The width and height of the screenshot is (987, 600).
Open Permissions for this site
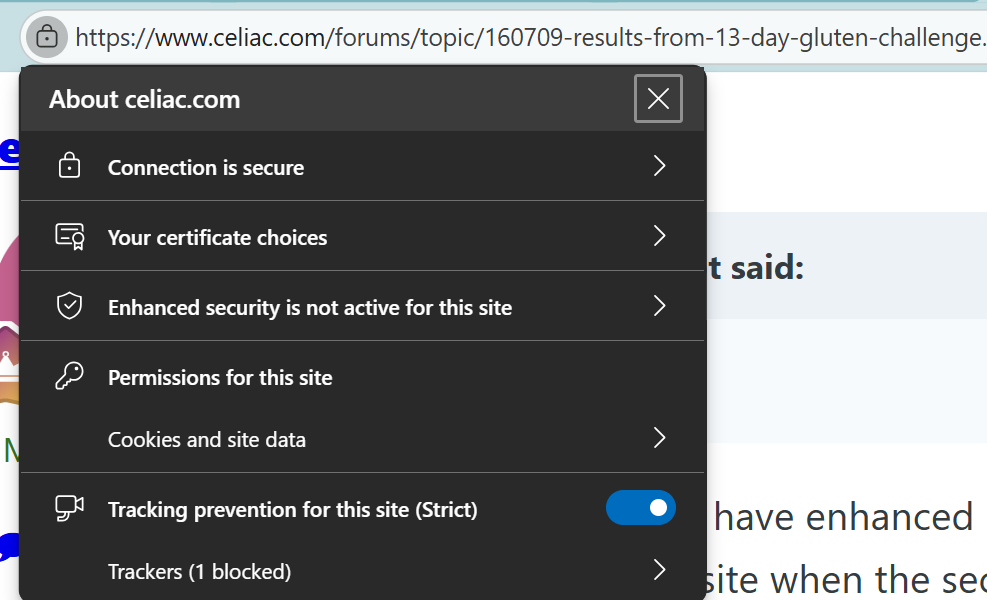220,378
